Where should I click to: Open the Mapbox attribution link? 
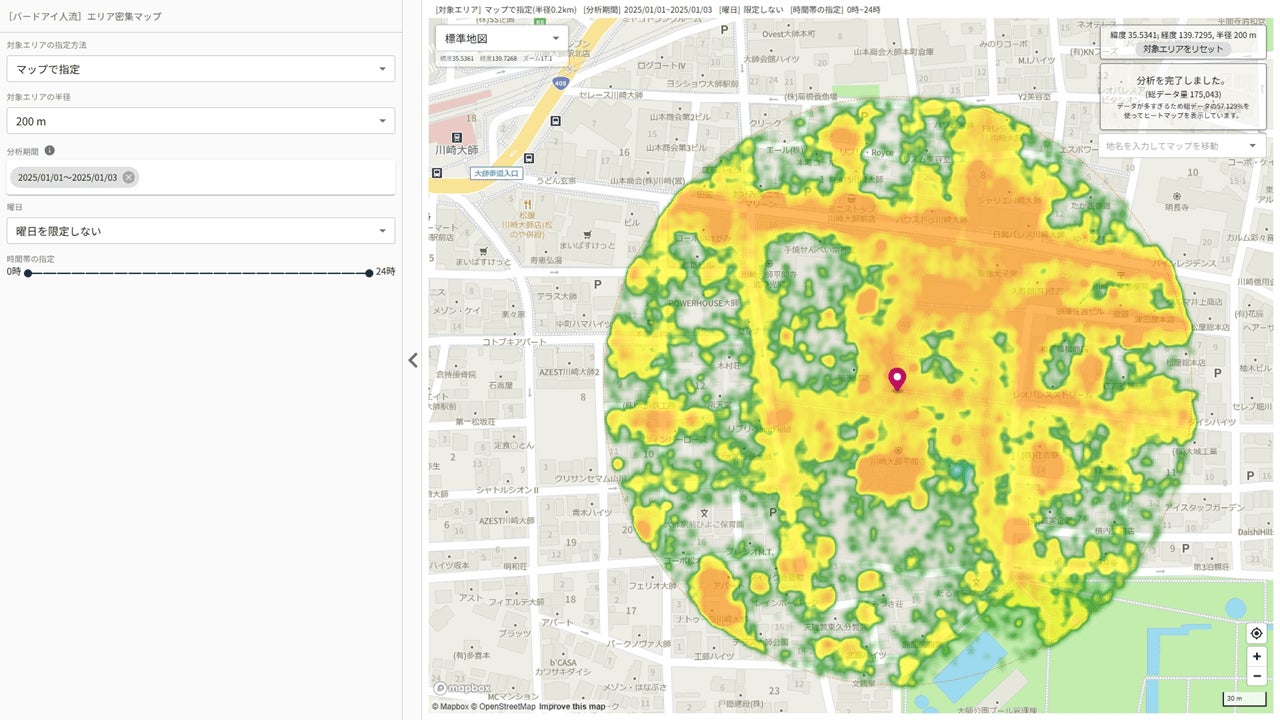click(452, 707)
